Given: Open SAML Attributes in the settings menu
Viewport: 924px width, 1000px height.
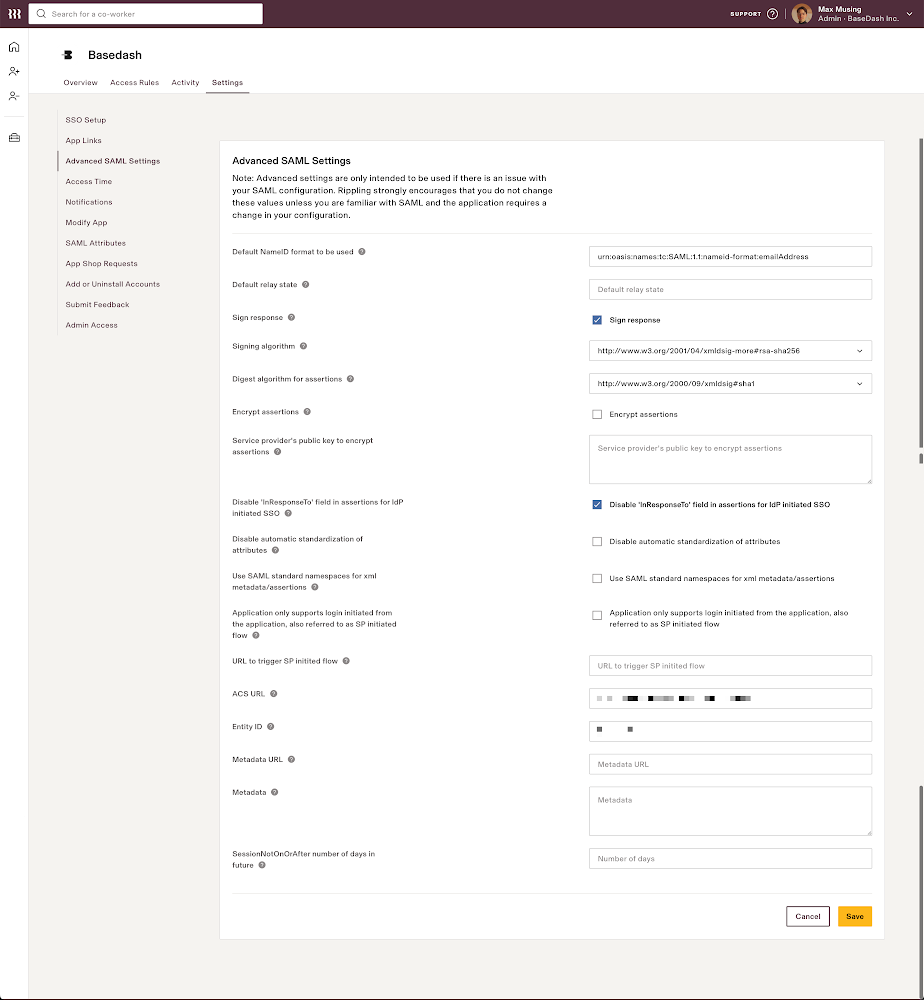Looking at the screenshot, I should 95,242.
